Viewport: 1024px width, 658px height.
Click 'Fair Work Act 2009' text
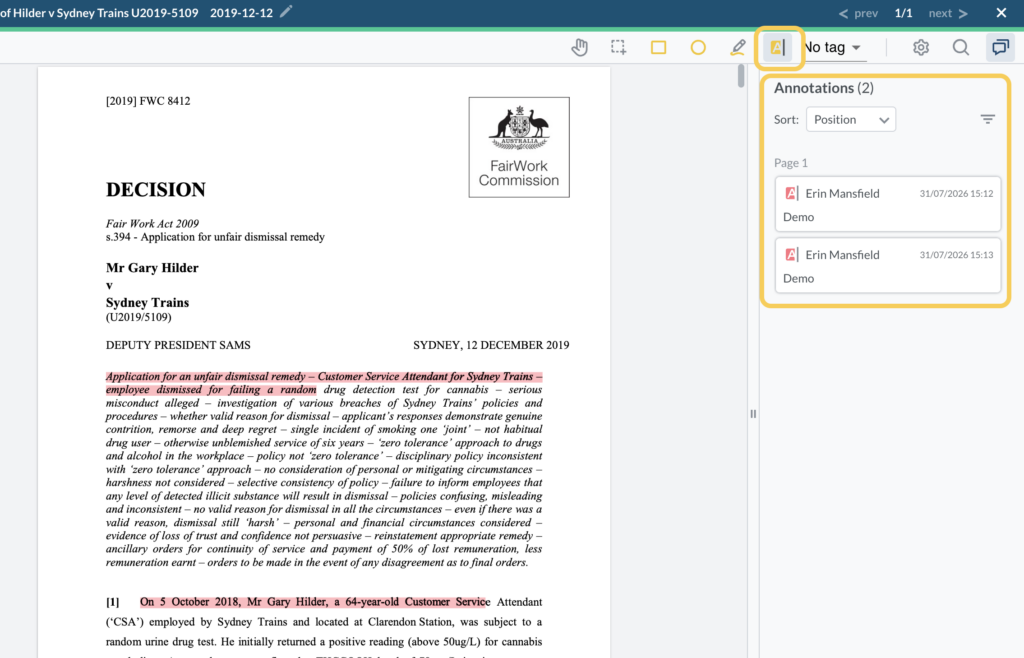coord(152,224)
